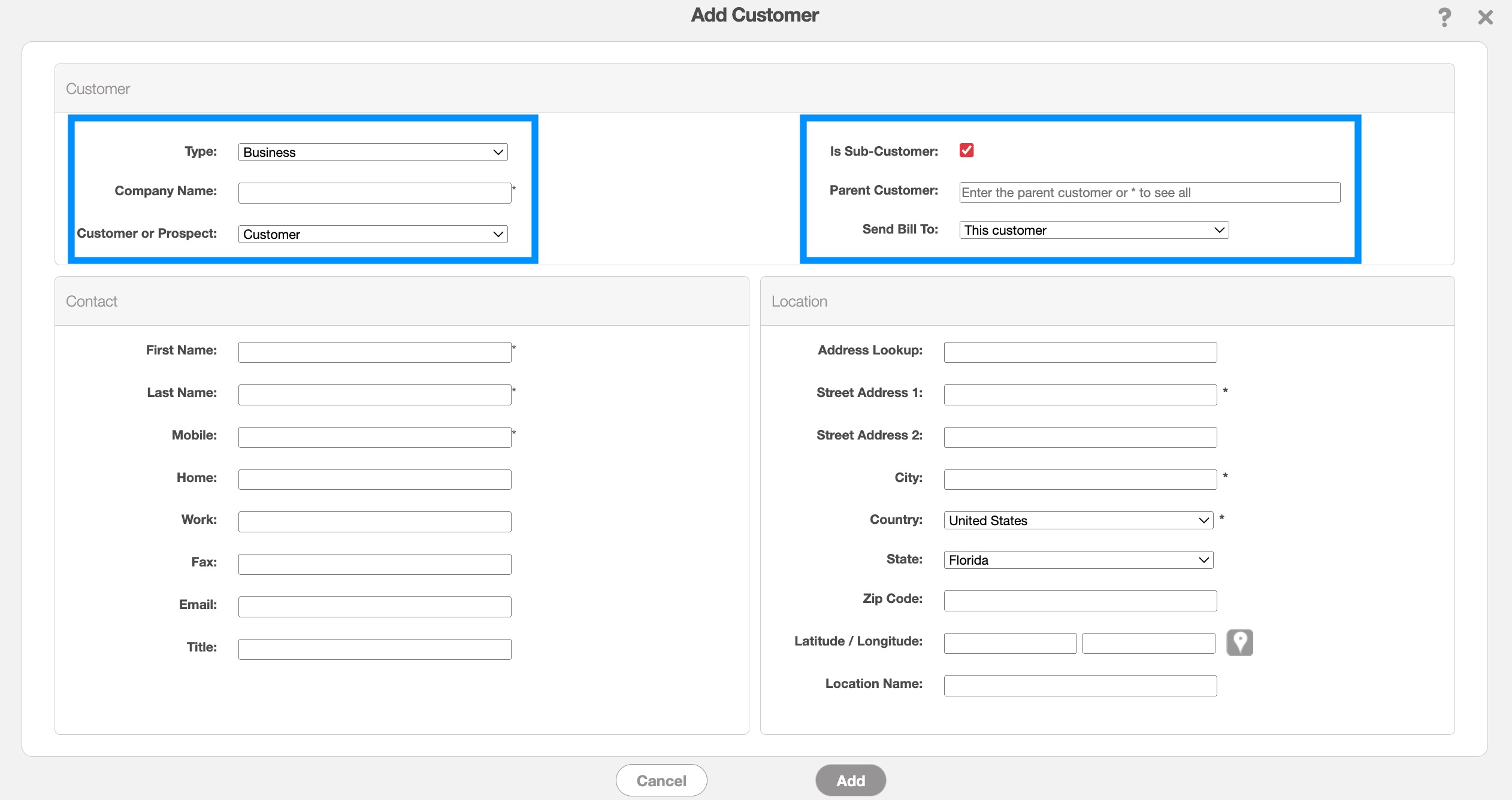
Task: Select the Location Name field
Action: 1079,686
